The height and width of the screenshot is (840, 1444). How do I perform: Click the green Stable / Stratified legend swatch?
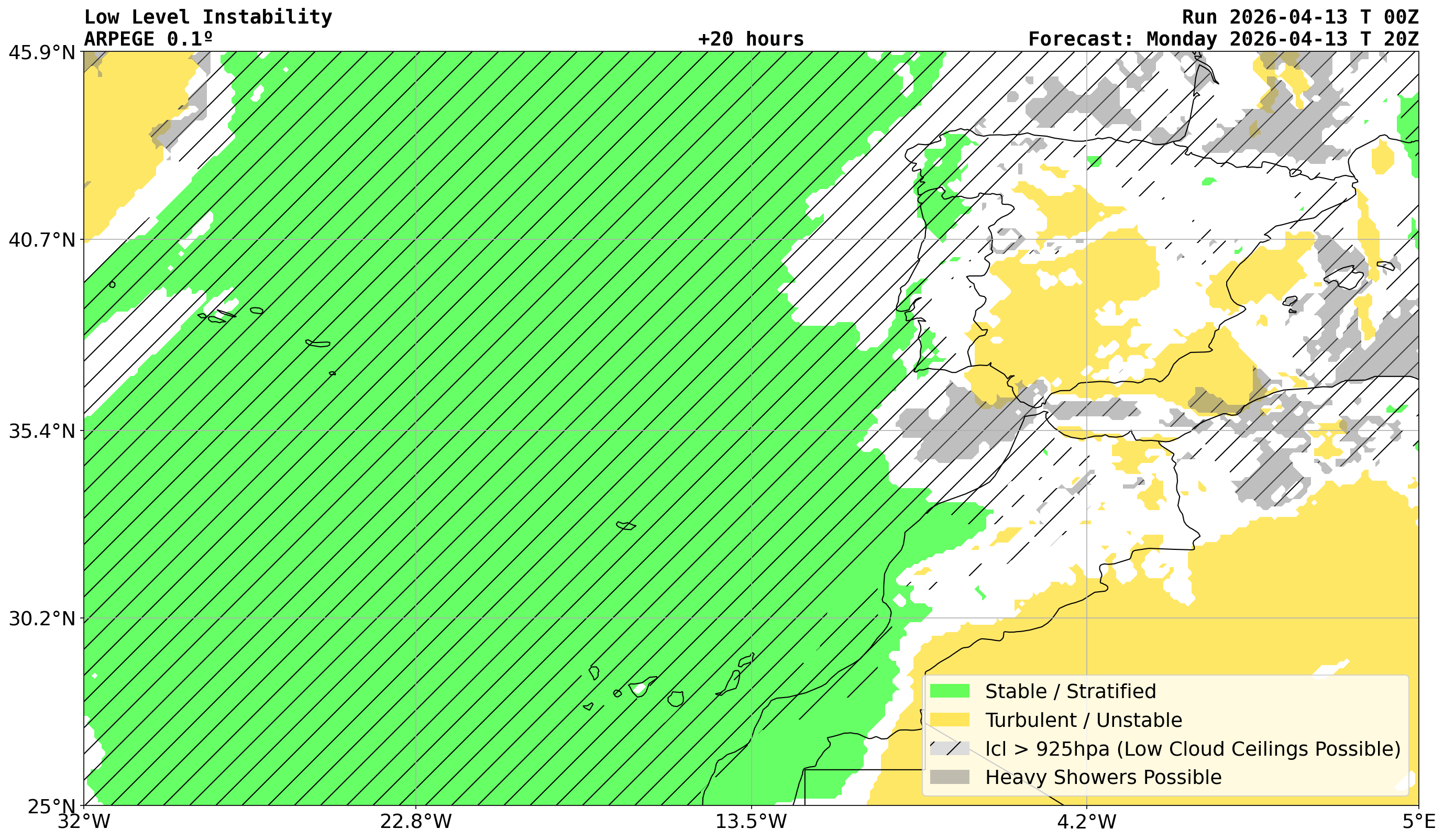[x=949, y=691]
